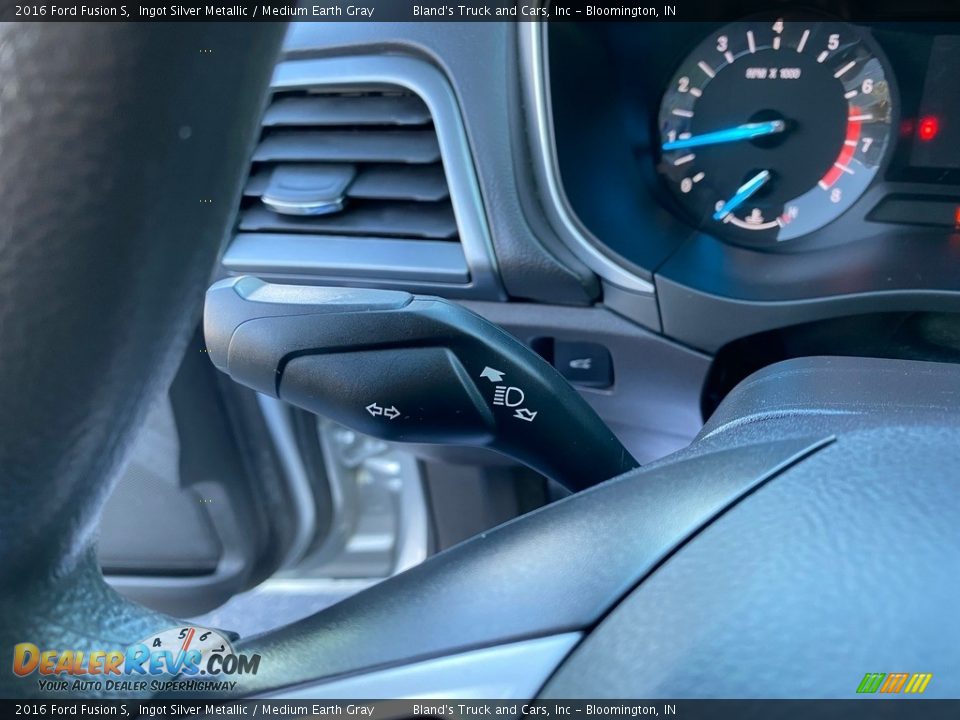
Task: Click "Your Auto Dealer SuperHighway" tagline
Action: point(136,685)
